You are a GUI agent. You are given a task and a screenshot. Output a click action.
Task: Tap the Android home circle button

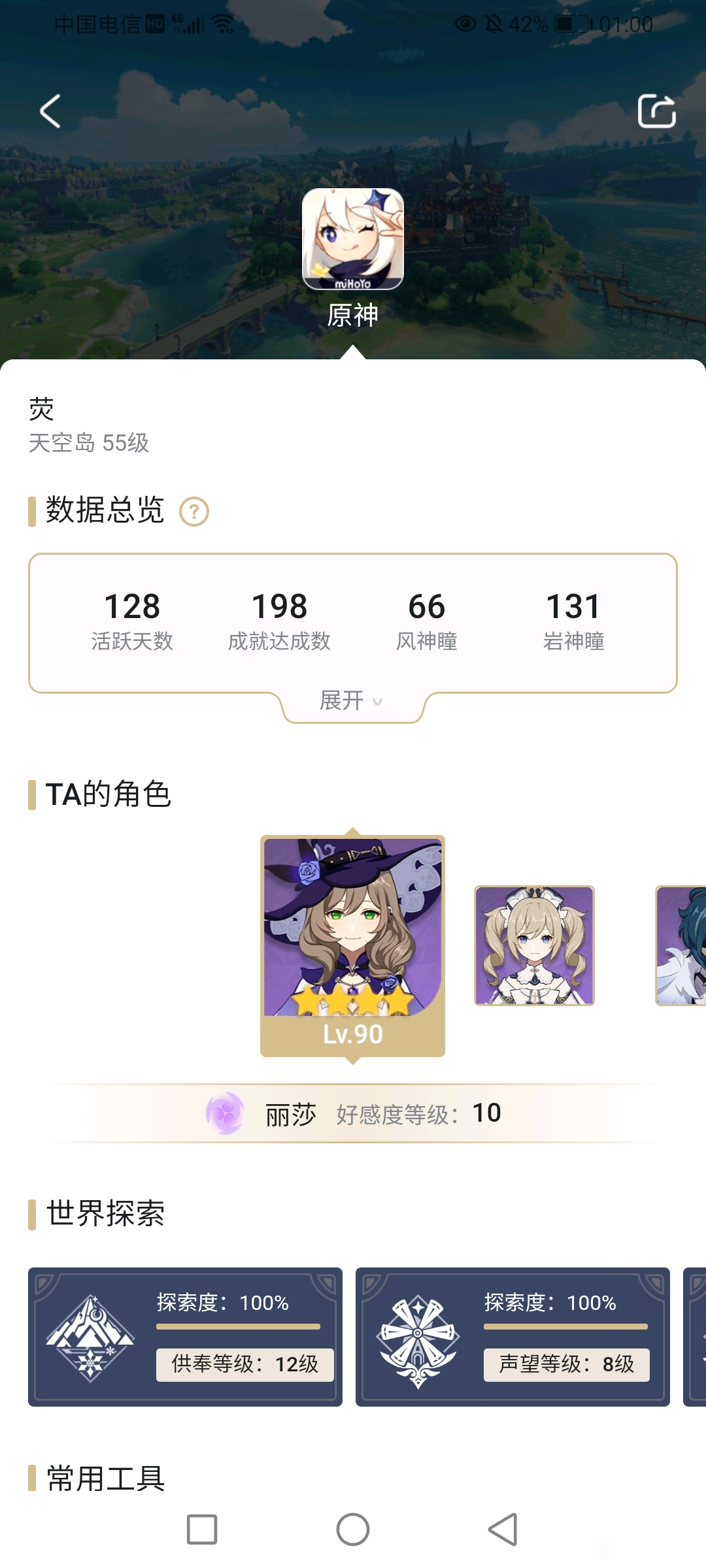coord(353,1529)
